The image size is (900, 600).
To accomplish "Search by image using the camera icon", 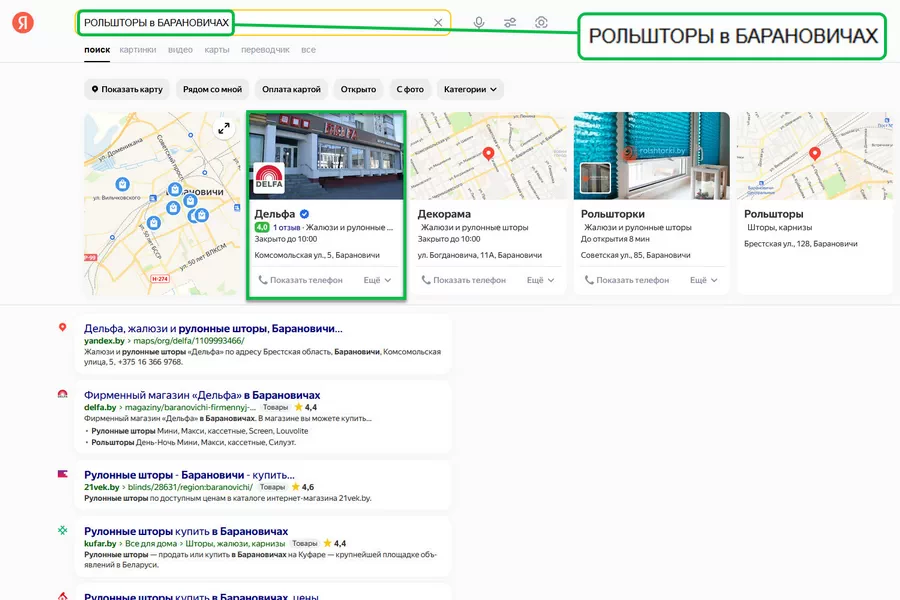I will (x=541, y=22).
